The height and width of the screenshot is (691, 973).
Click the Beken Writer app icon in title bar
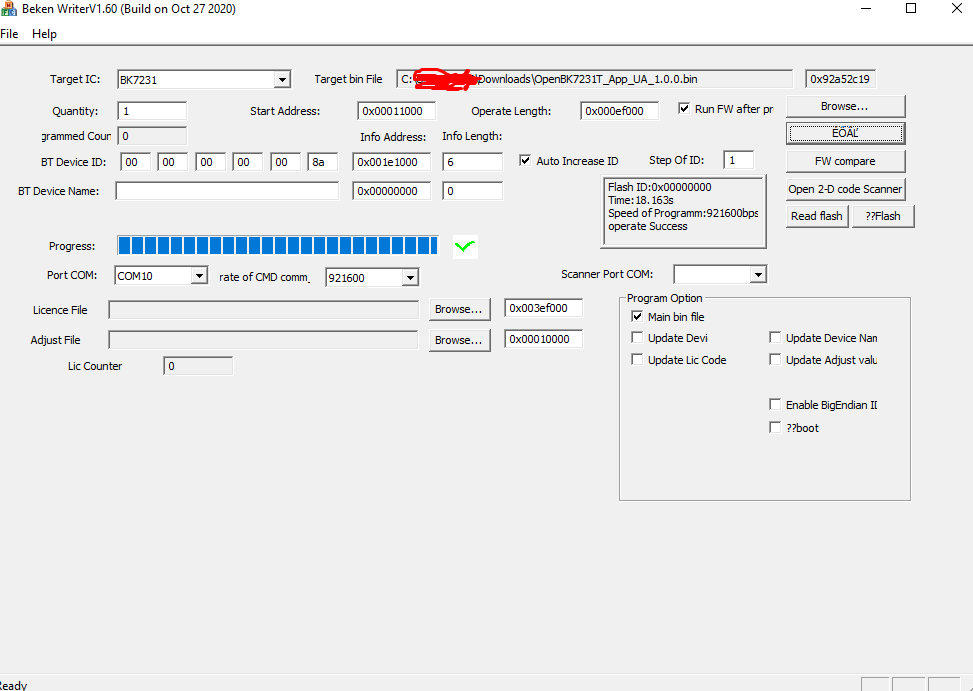click(x=9, y=9)
